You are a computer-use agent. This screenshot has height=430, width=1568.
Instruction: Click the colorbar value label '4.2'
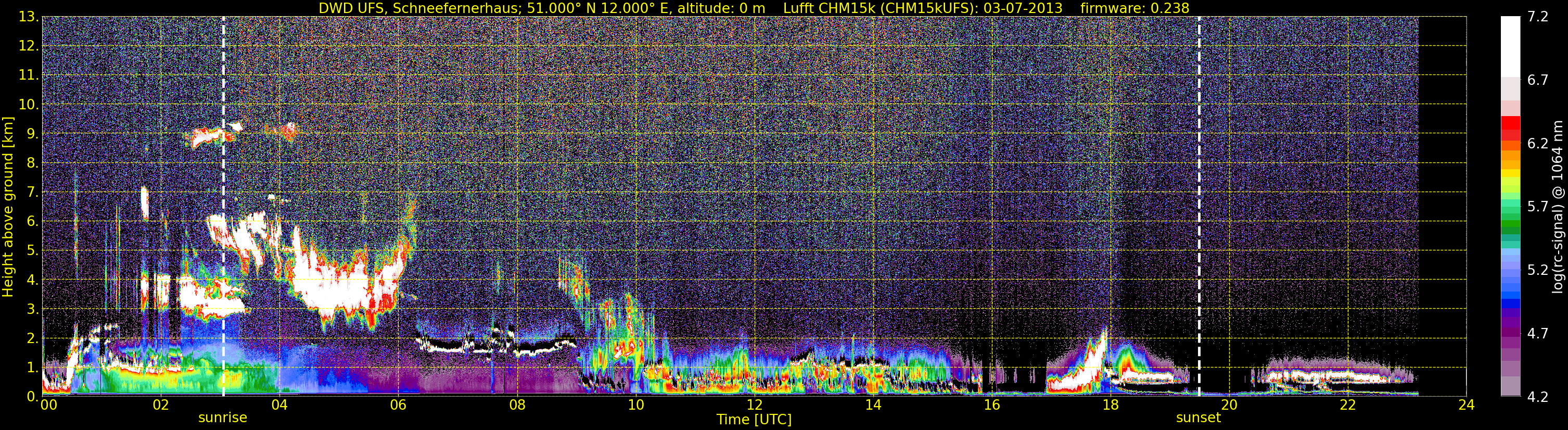pos(1538,397)
